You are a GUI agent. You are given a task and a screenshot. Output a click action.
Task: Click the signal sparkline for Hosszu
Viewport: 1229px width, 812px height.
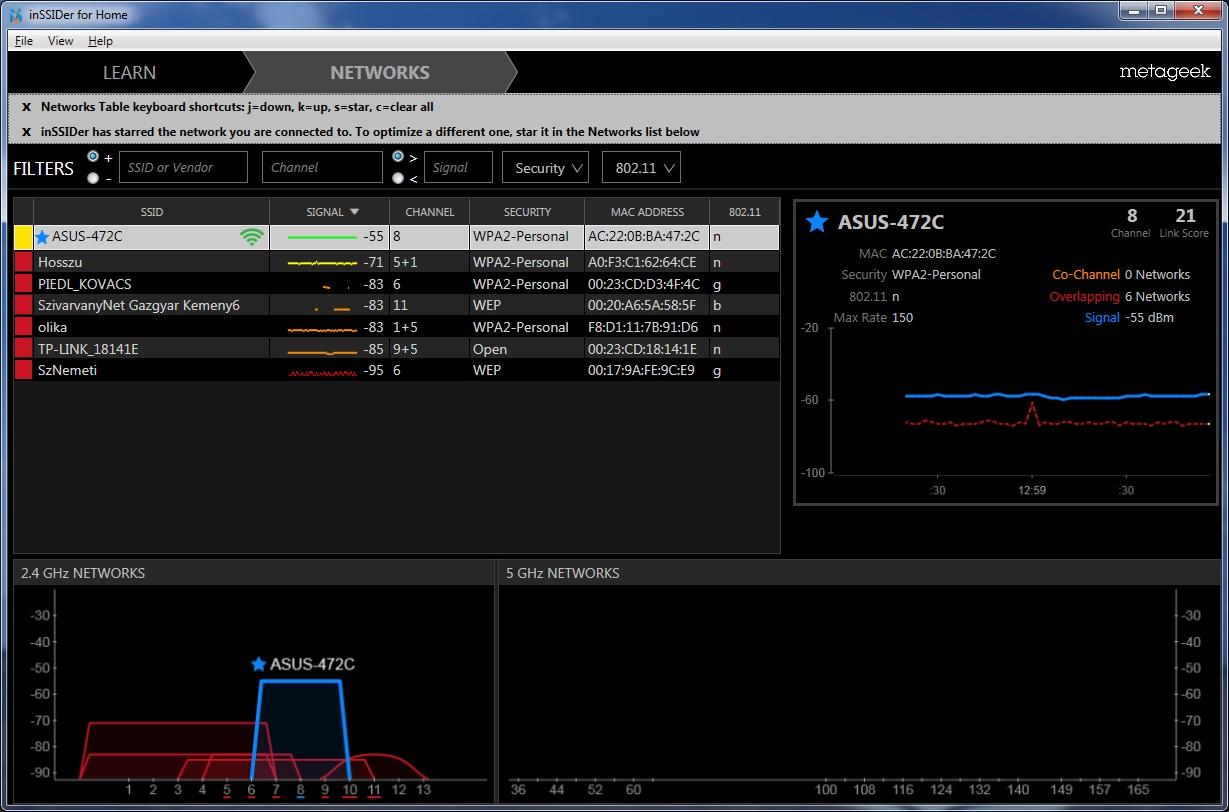point(322,262)
